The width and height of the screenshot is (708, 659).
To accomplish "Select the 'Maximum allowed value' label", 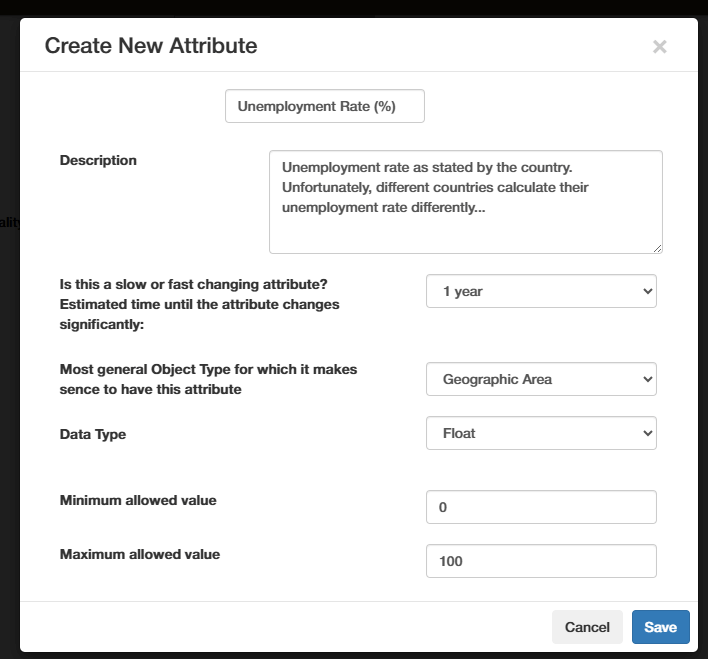I will [x=140, y=554].
